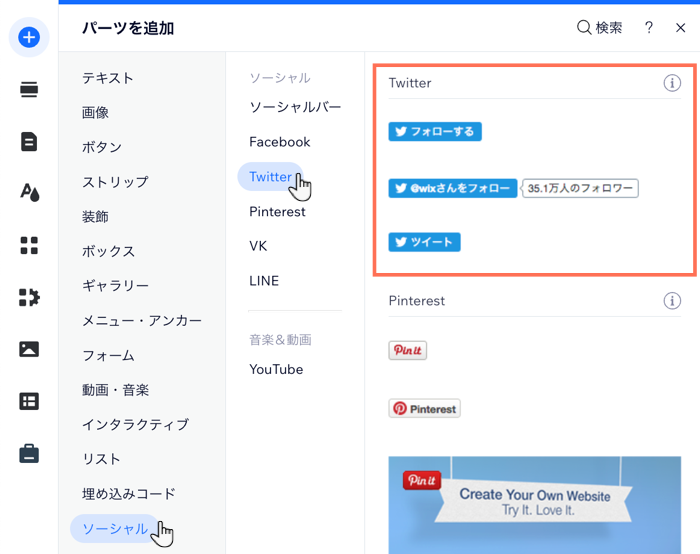This screenshot has height=554, width=700.
Task: Select the 画像 category
Action: coord(95,112)
